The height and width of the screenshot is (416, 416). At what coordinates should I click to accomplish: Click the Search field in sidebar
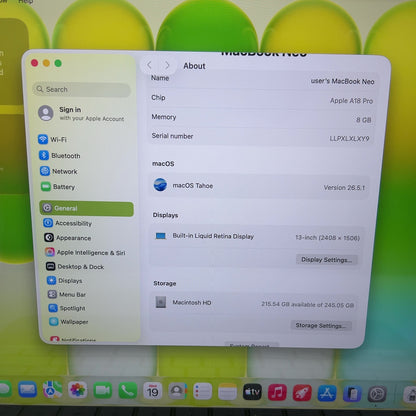(82, 89)
